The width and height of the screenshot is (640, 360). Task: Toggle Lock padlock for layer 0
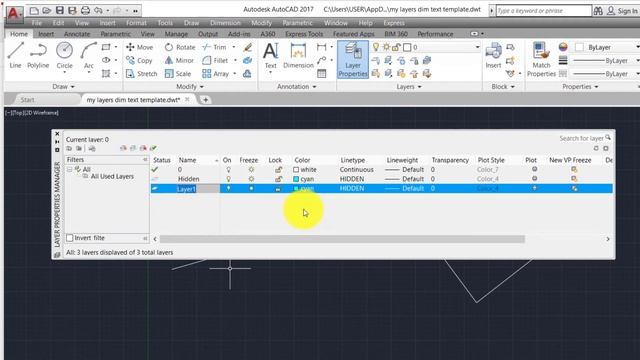click(278, 169)
